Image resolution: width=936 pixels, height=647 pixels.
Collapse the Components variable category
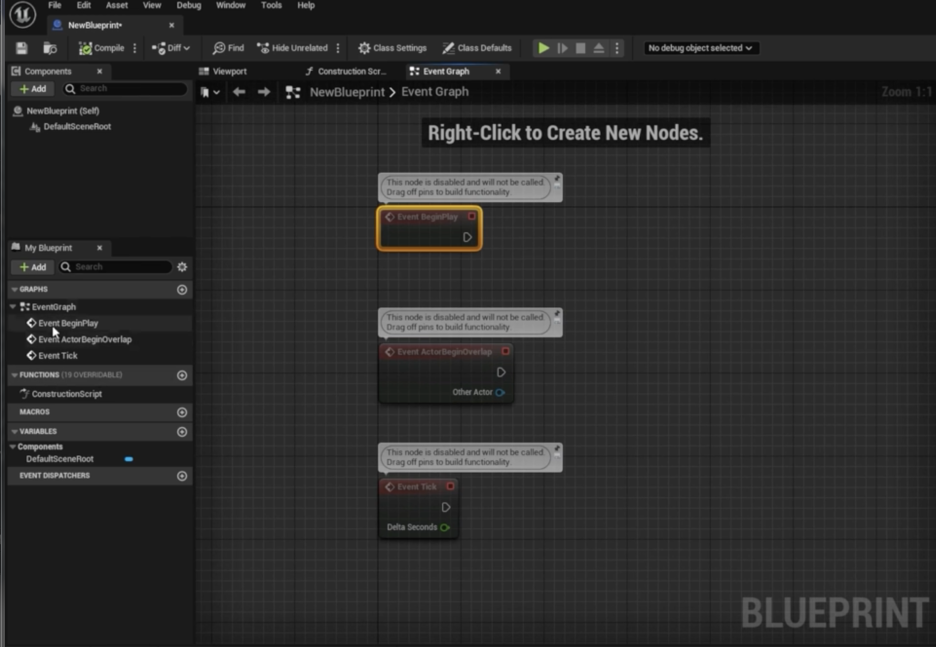pyautogui.click(x=13, y=446)
